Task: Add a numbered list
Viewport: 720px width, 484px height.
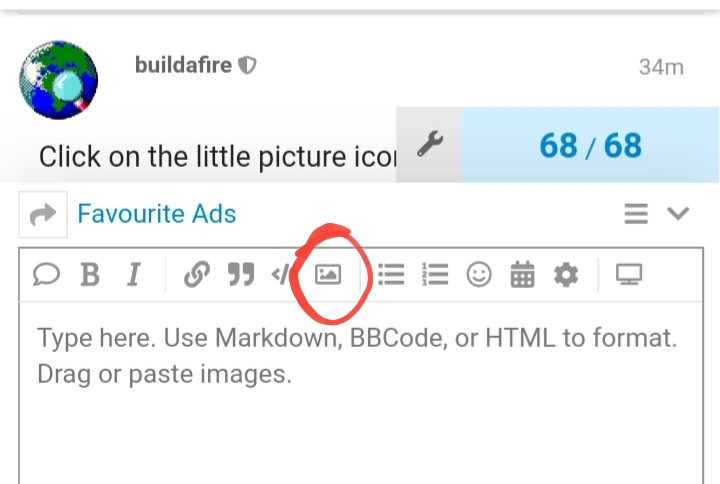Action: 435,275
